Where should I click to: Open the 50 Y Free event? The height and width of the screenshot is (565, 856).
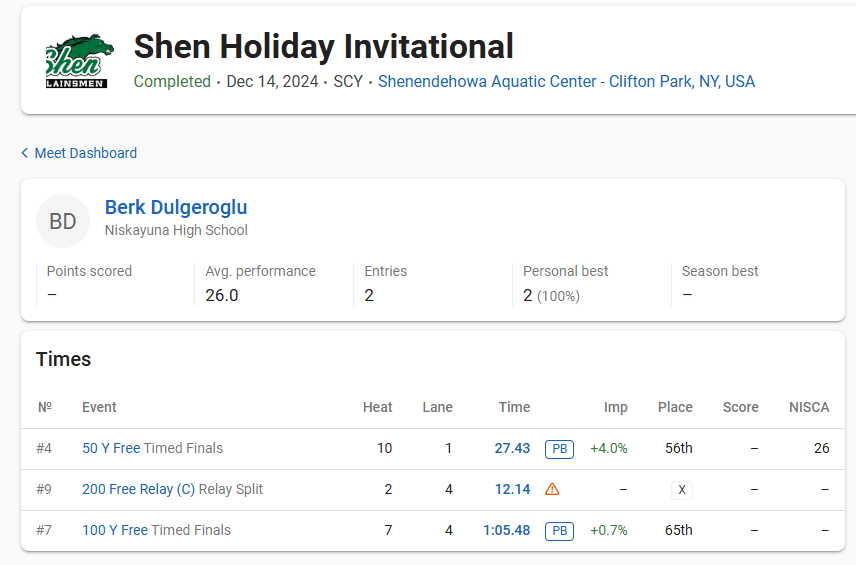(111, 449)
